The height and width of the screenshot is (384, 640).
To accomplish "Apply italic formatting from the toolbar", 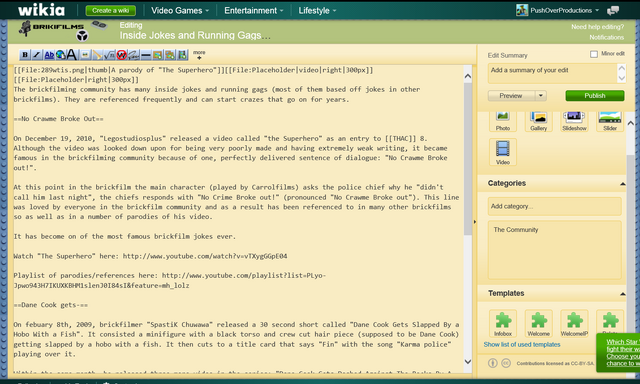I will 37,54.
